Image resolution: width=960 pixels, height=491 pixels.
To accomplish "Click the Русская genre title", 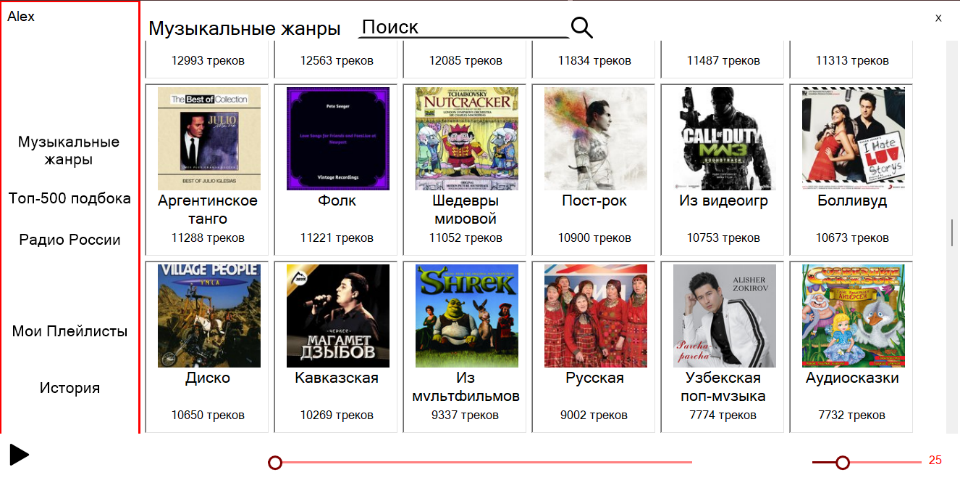I will click(x=594, y=378).
